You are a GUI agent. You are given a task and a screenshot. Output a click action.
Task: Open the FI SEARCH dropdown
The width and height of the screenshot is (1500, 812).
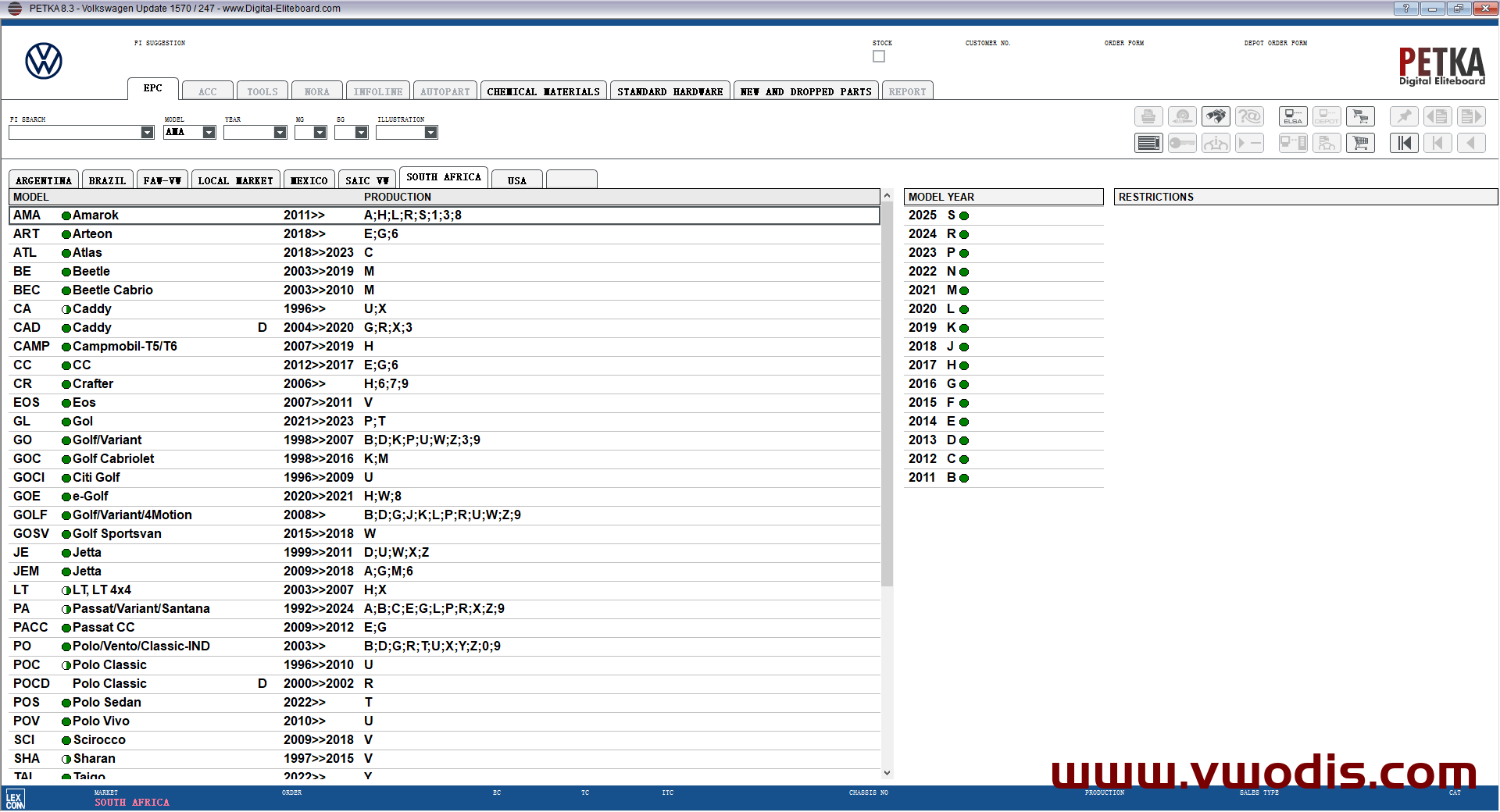click(147, 133)
